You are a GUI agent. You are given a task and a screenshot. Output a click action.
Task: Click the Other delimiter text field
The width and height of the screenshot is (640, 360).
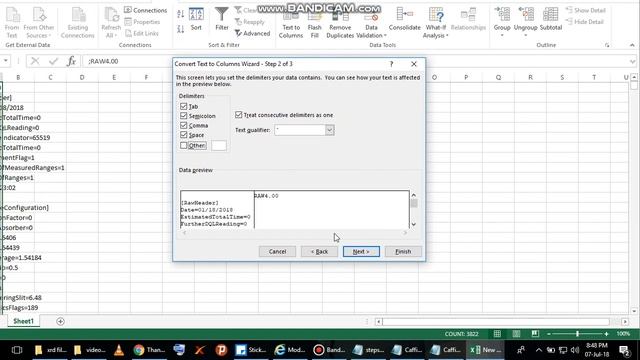tap(219, 146)
